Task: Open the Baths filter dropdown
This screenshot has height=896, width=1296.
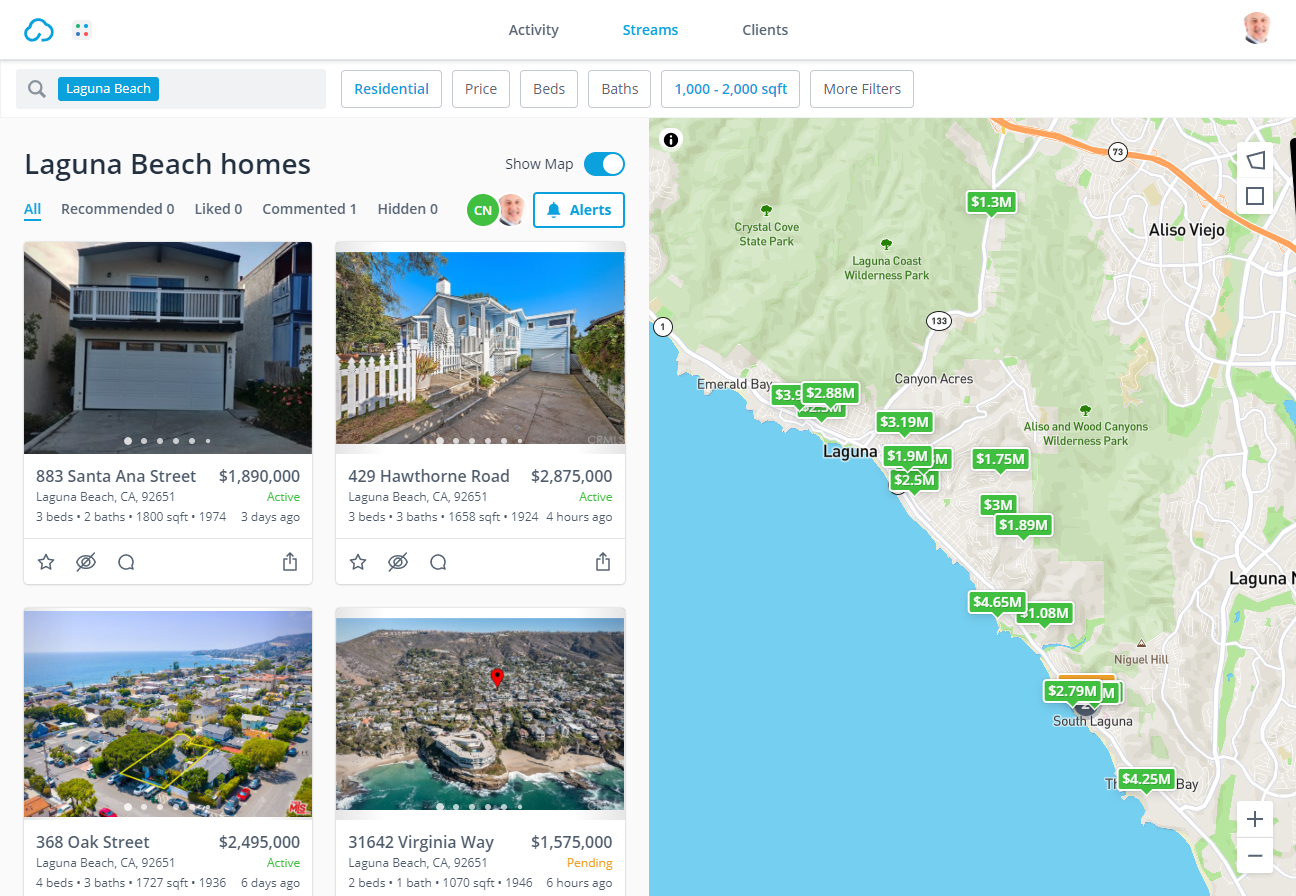Action: coord(620,89)
